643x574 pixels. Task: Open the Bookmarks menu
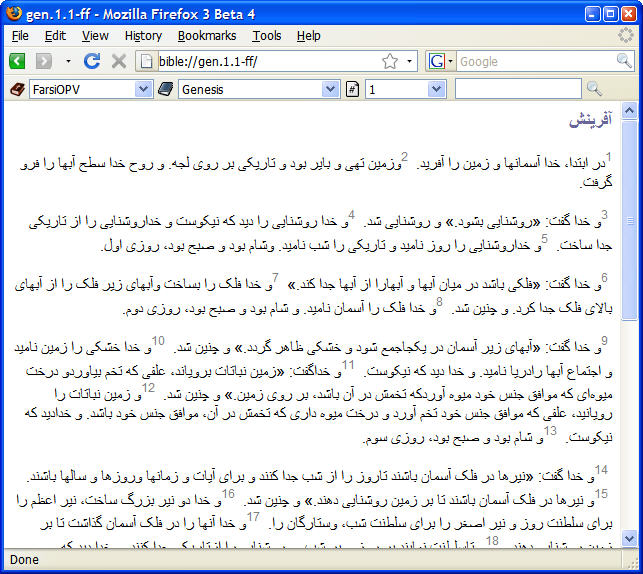(207, 36)
